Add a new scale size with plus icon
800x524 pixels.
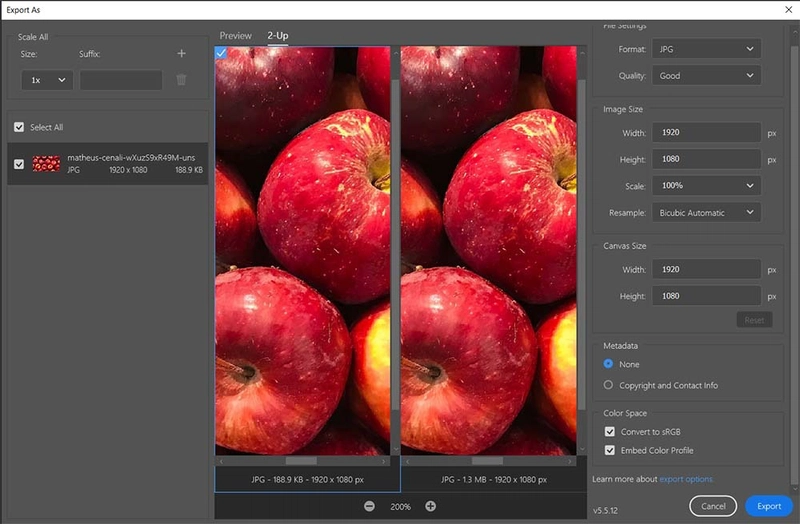tap(181, 54)
